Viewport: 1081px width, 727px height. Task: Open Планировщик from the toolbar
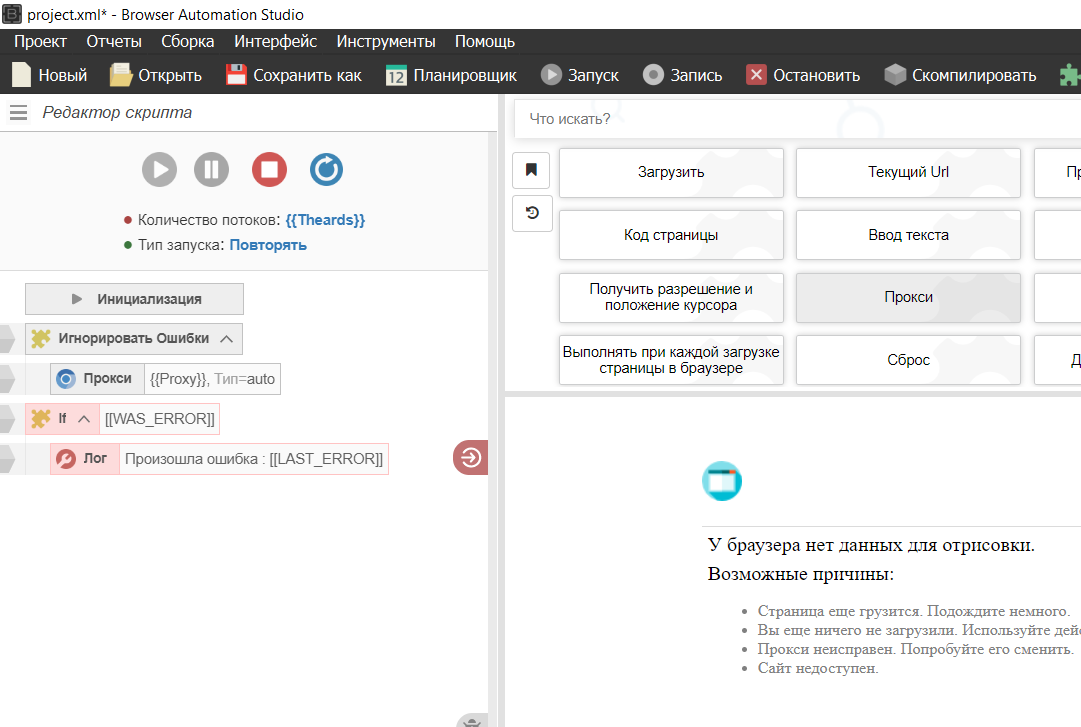click(x=451, y=75)
